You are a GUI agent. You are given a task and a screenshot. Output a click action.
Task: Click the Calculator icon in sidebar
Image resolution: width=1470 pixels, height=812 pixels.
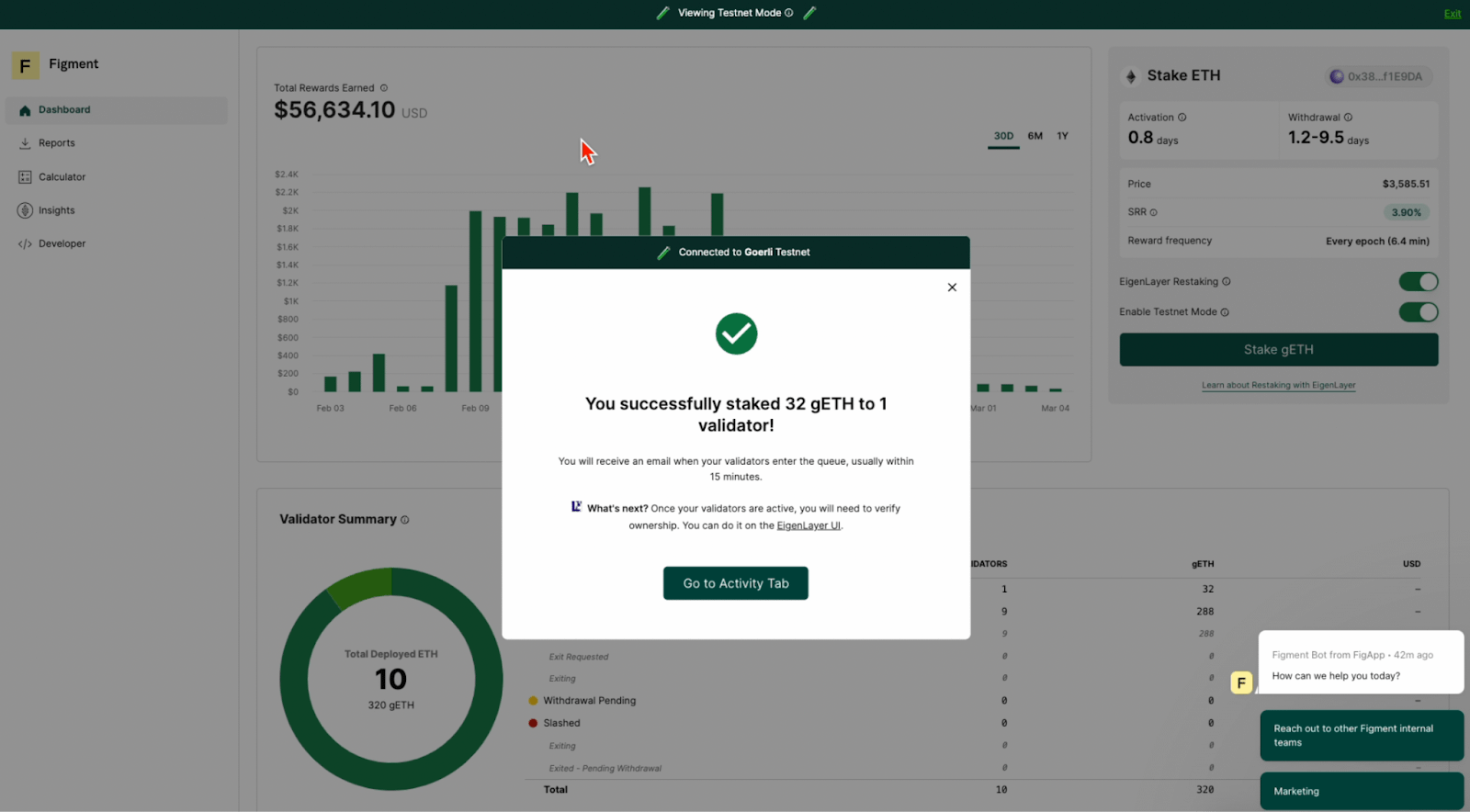(25, 177)
